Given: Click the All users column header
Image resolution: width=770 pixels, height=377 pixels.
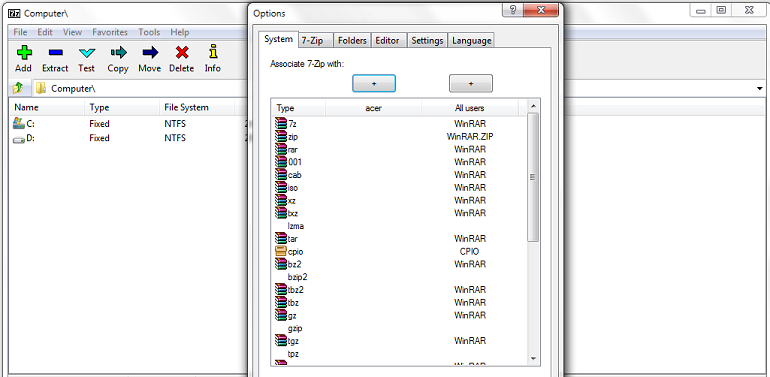Looking at the screenshot, I should tap(469, 108).
